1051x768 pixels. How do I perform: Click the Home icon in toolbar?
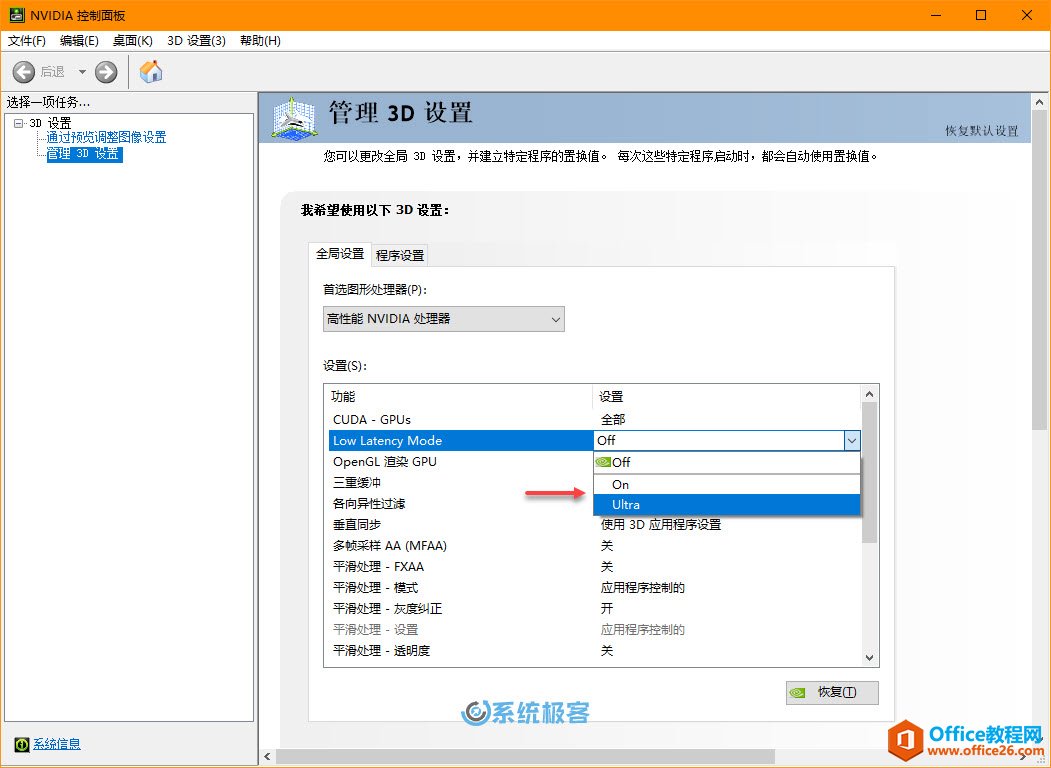[151, 72]
